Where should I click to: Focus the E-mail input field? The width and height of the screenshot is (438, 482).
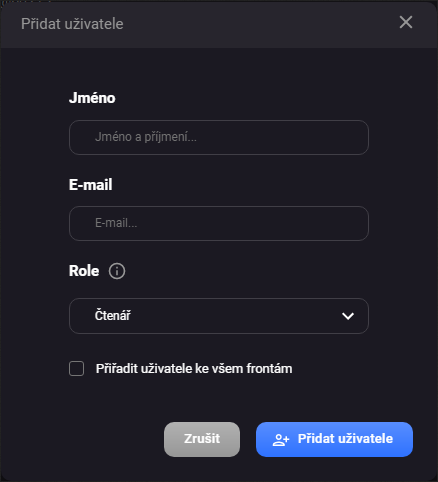point(219,223)
